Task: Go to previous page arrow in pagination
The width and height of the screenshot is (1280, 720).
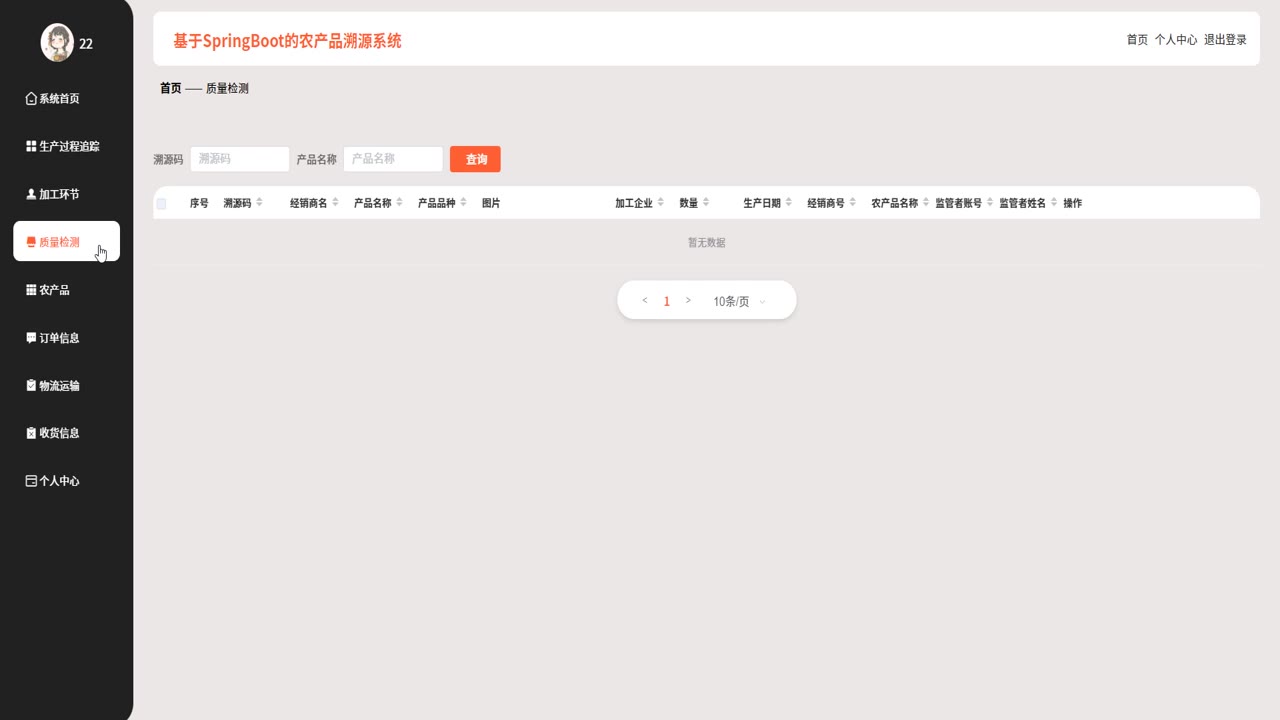Action: tap(645, 300)
